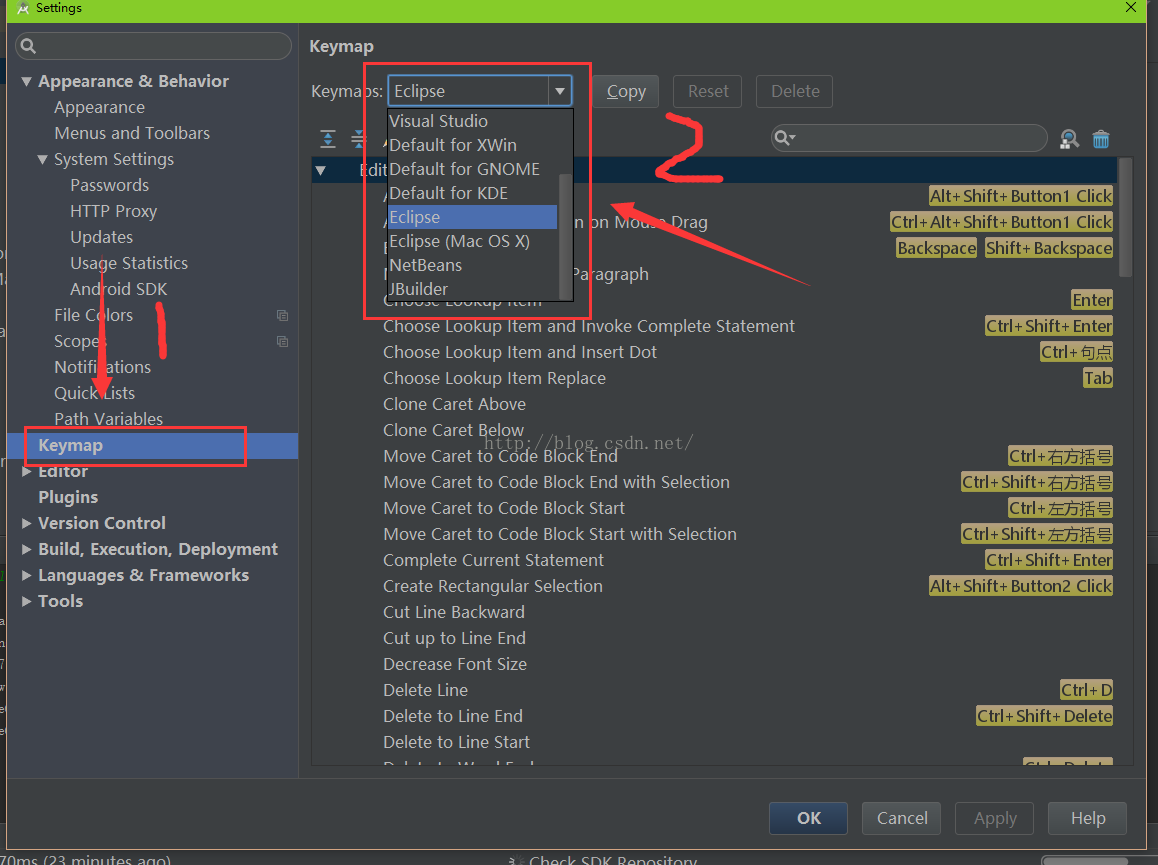Click the Reset button

pos(708,91)
